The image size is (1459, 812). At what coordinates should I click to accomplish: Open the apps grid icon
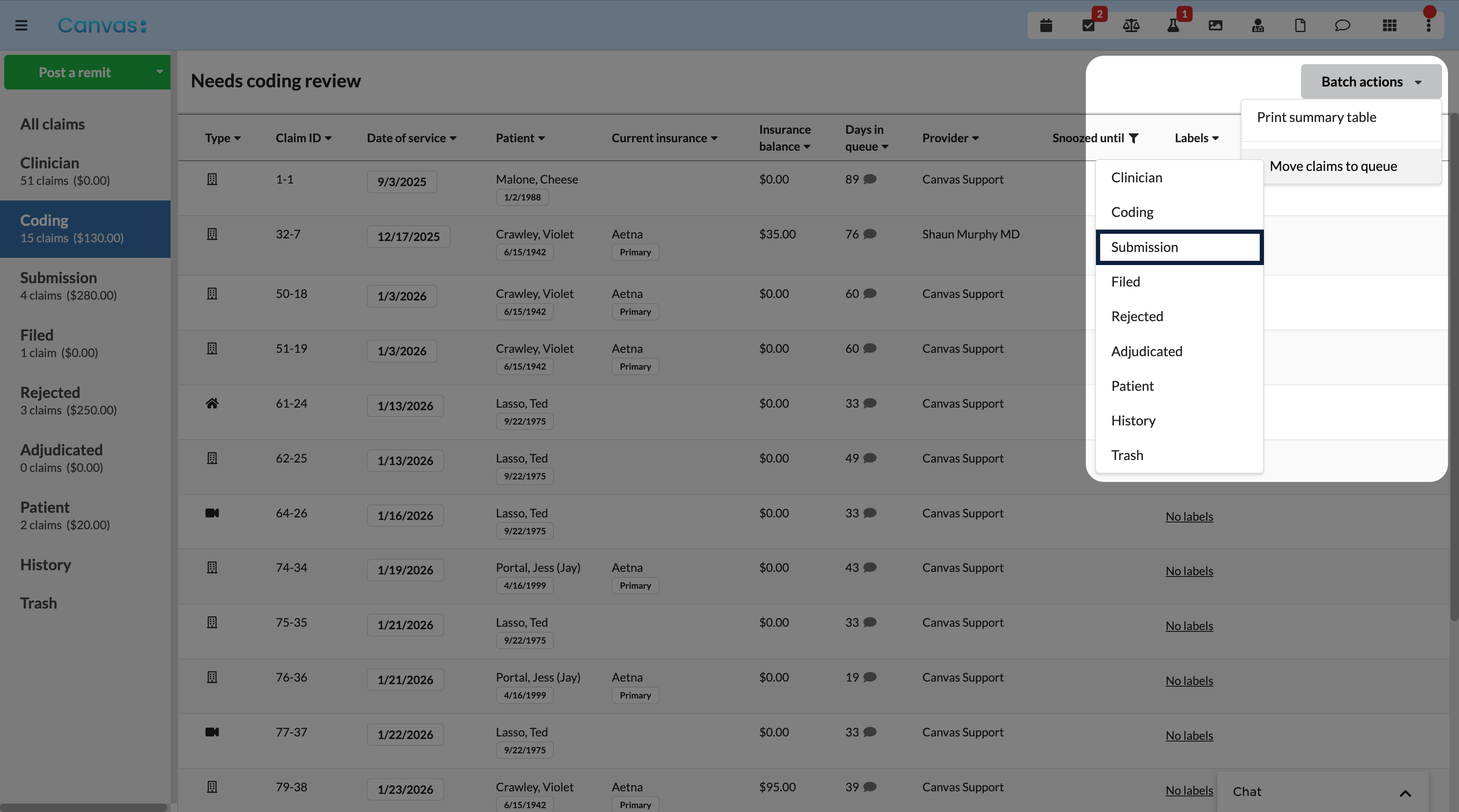[1389, 25]
